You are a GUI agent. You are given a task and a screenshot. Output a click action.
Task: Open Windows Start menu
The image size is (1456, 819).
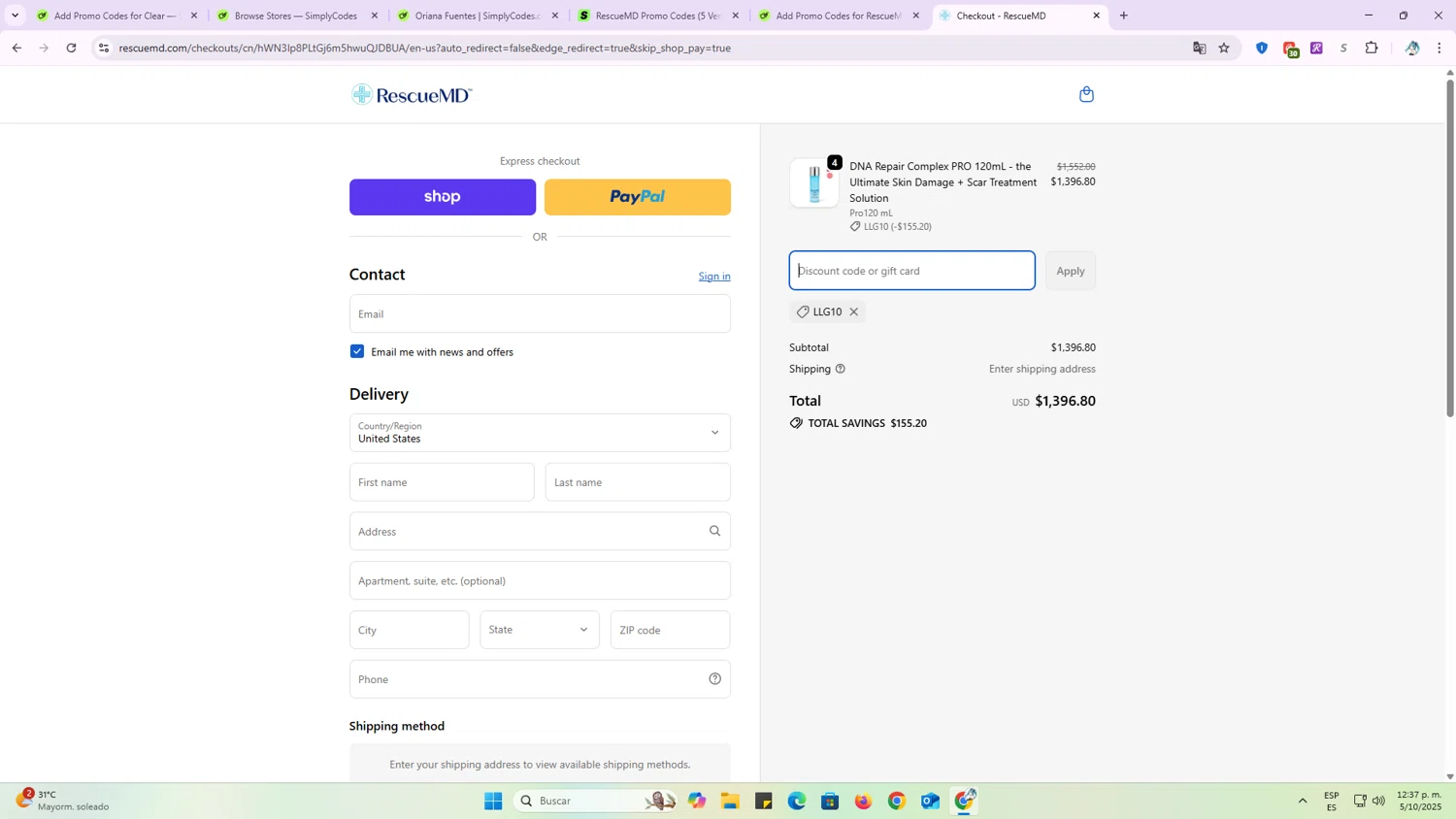(493, 801)
